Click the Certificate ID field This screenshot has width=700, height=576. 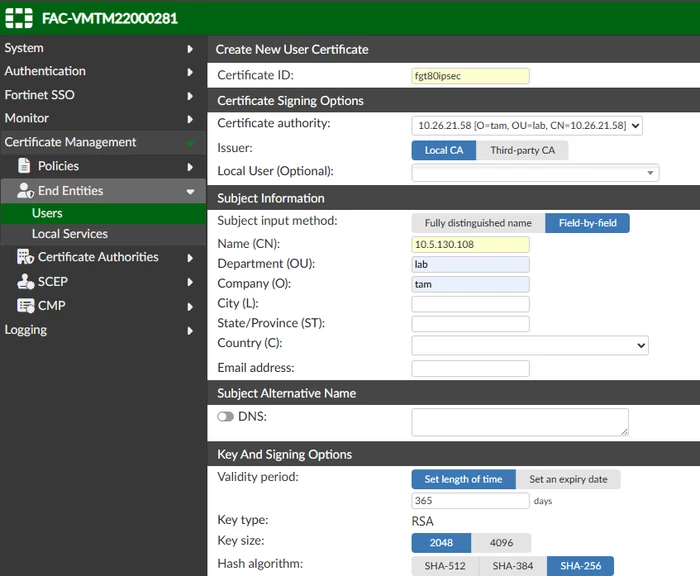pyautogui.click(x=470, y=76)
